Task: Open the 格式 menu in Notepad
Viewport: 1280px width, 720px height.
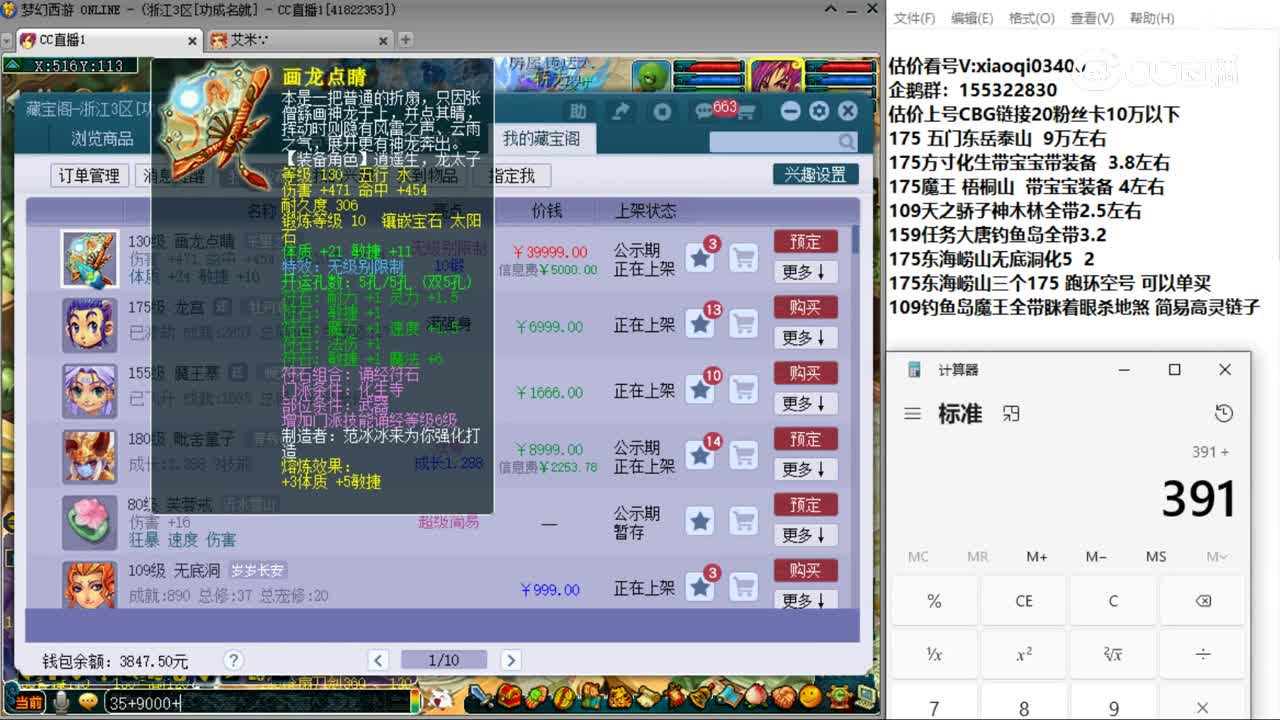Action: pyautogui.click(x=1033, y=18)
